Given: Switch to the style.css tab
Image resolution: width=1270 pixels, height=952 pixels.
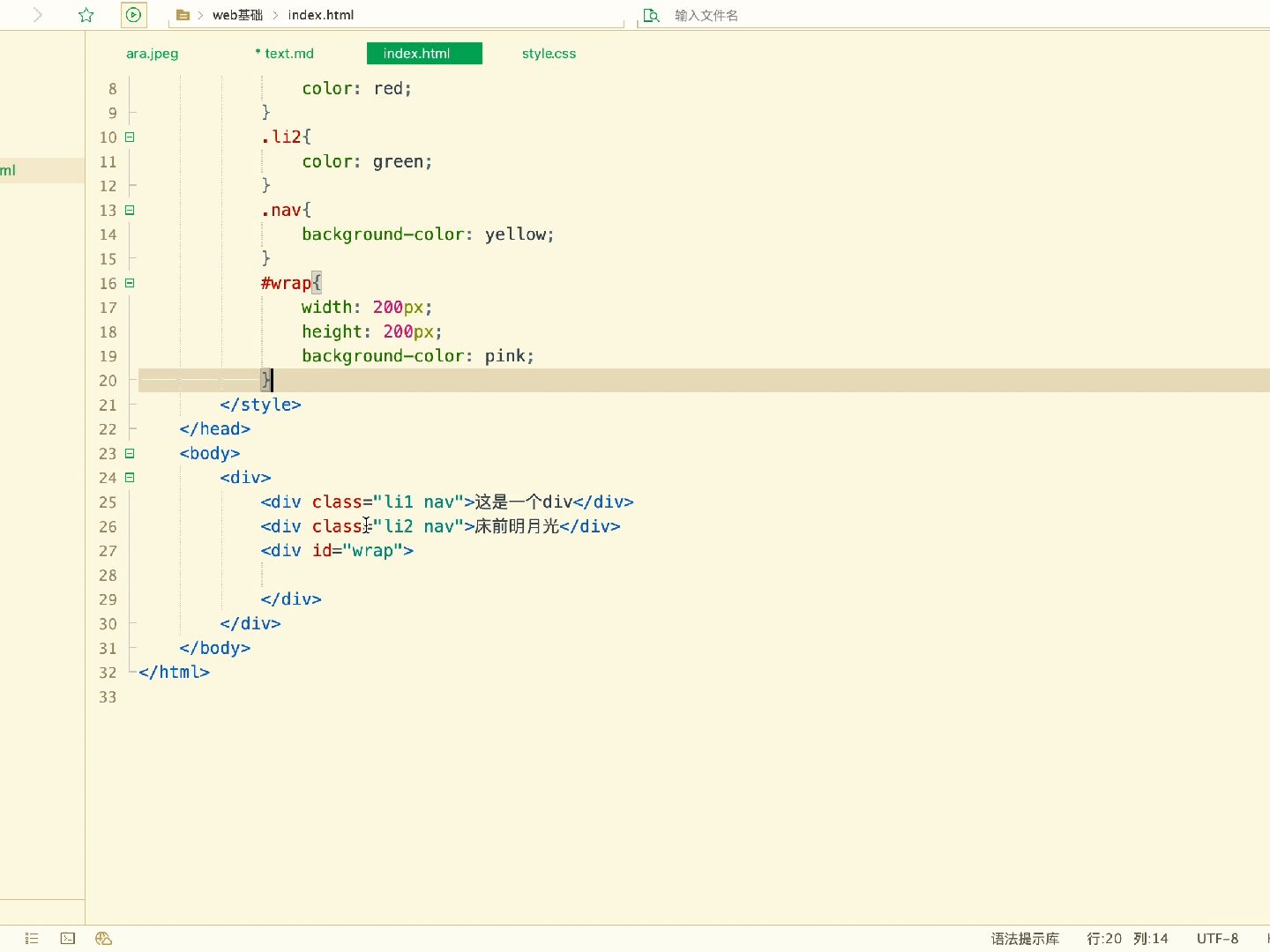Looking at the screenshot, I should [549, 54].
